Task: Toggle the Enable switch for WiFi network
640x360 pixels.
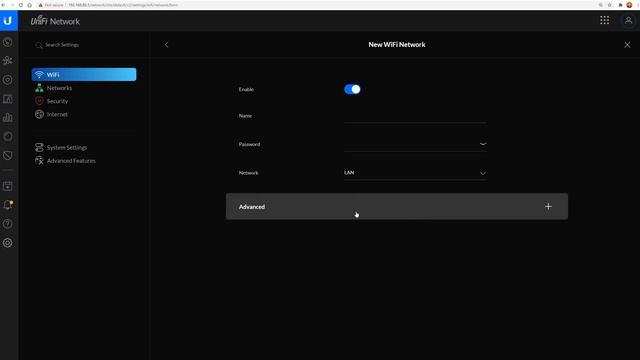Action: [x=352, y=89]
